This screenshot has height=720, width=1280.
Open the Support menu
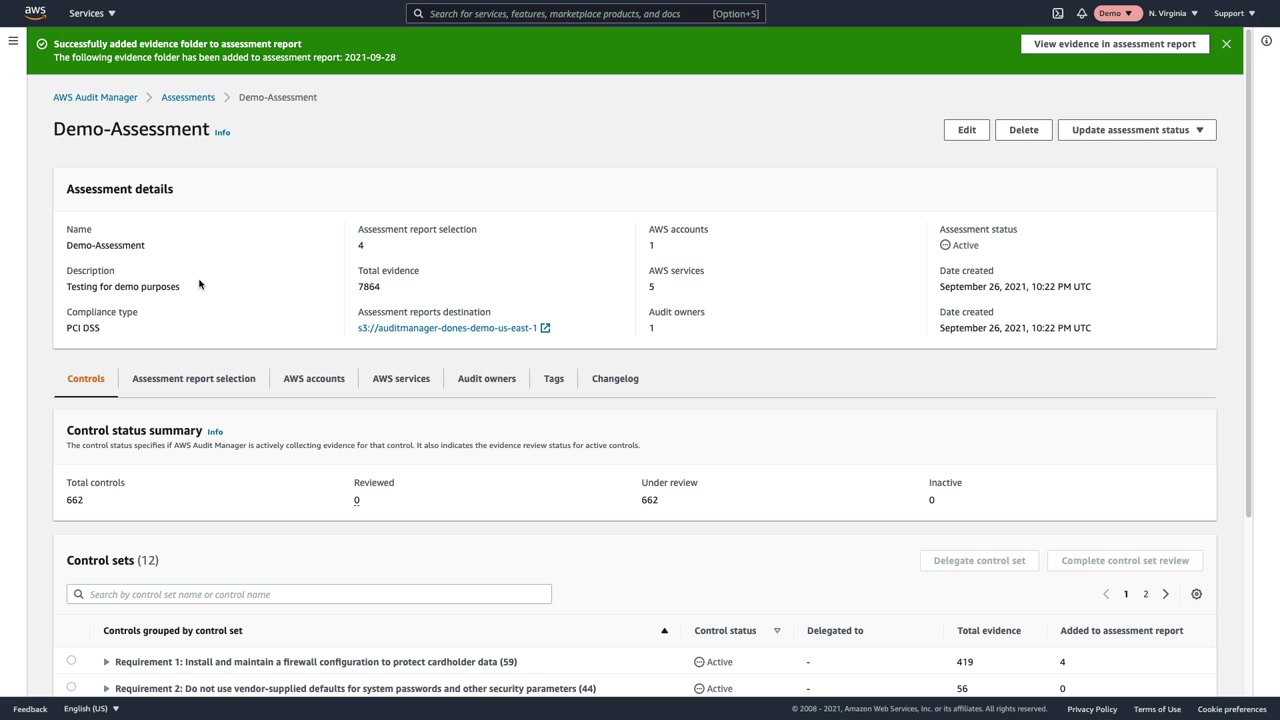click(x=1234, y=13)
